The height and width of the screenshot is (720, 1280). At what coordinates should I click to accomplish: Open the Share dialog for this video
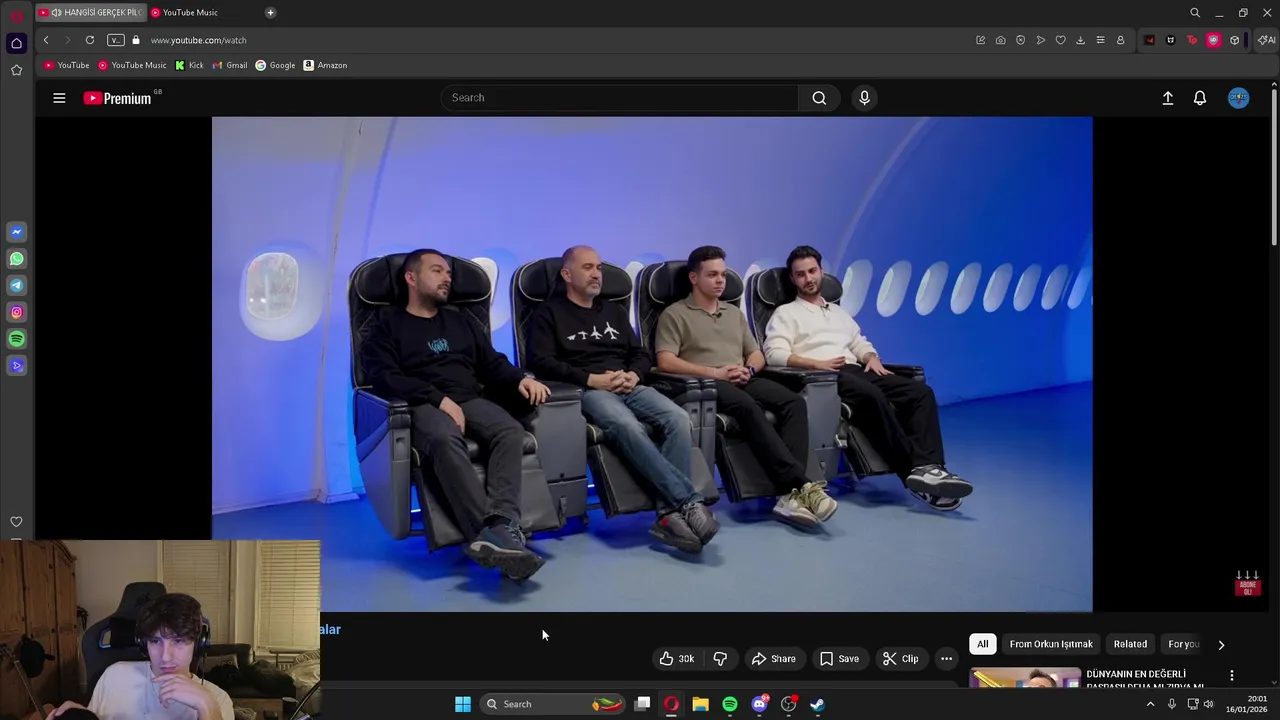pyautogui.click(x=774, y=659)
